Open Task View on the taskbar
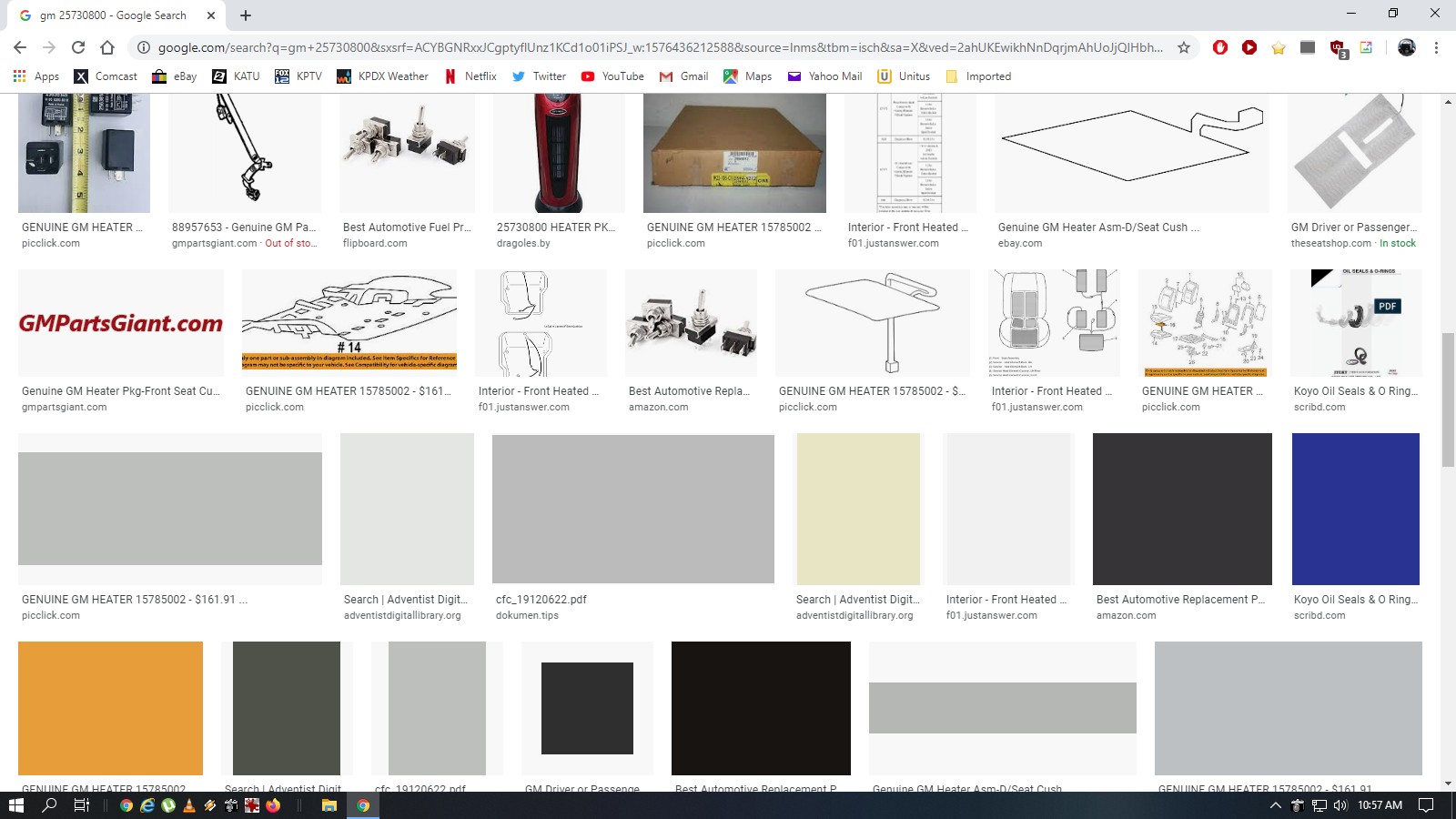The image size is (1456, 819). [x=81, y=805]
